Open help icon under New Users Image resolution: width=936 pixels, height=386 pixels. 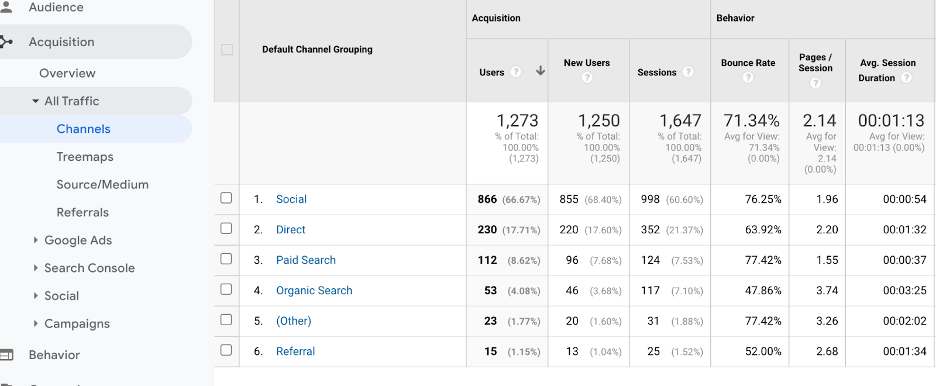[587, 78]
